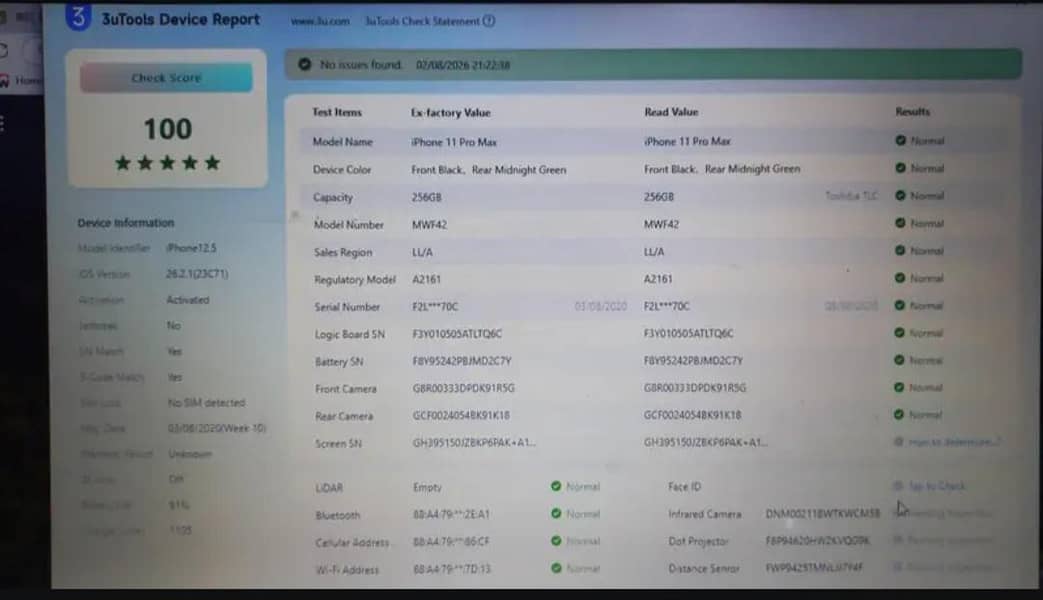Screen dimensions: 1043x600
Task: Select the Bluetooth address 88:A4:79:**:2E:A1
Action: (451, 514)
